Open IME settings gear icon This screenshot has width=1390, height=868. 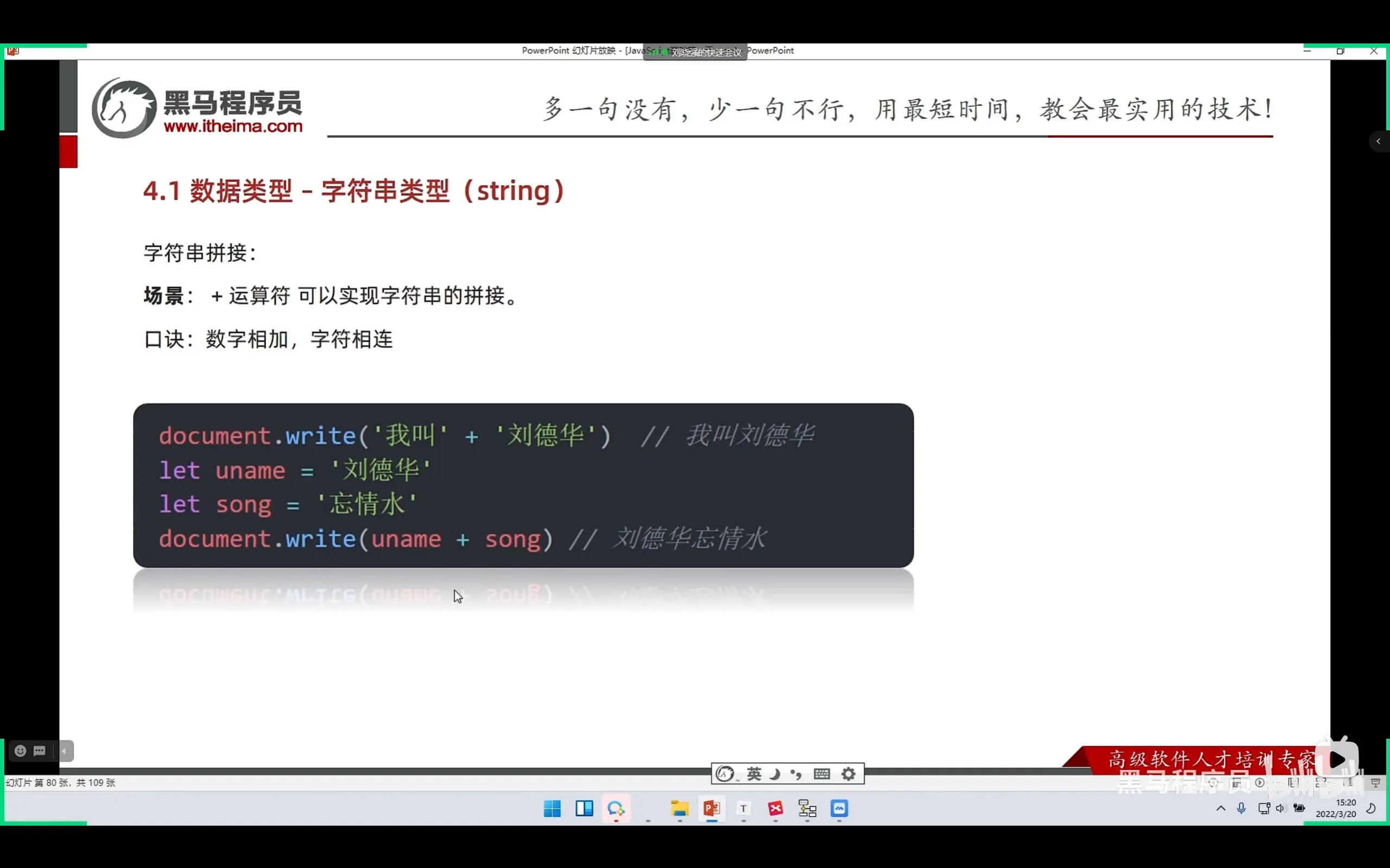(x=849, y=774)
